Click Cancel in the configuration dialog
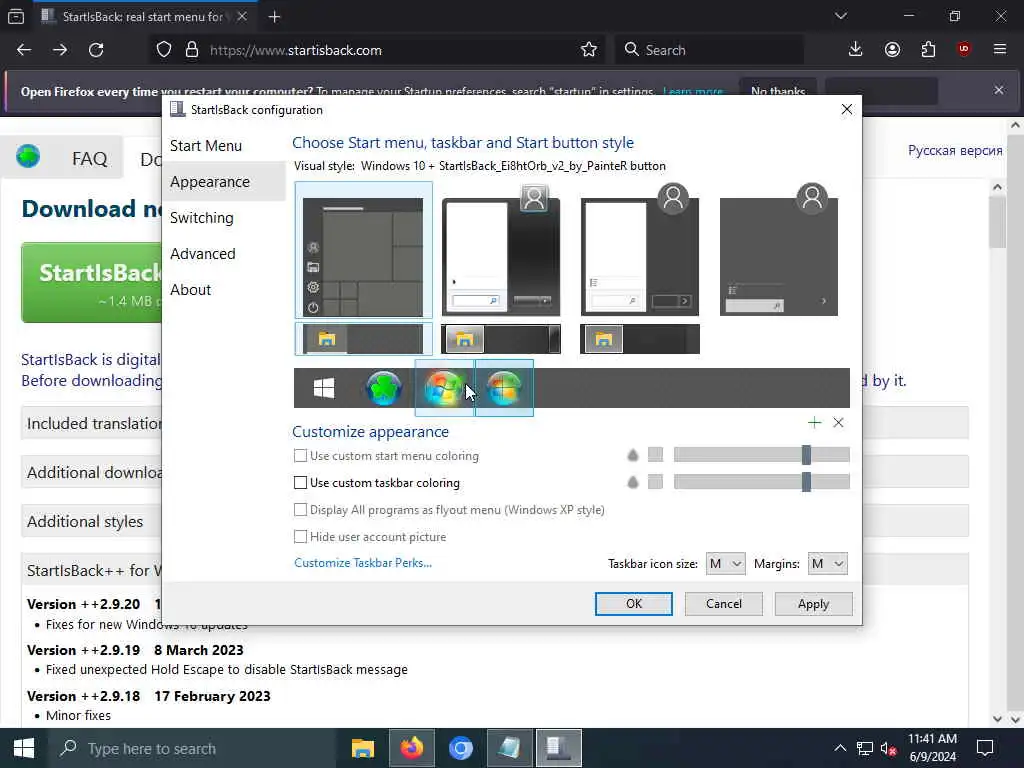The image size is (1024, 768). point(724,603)
